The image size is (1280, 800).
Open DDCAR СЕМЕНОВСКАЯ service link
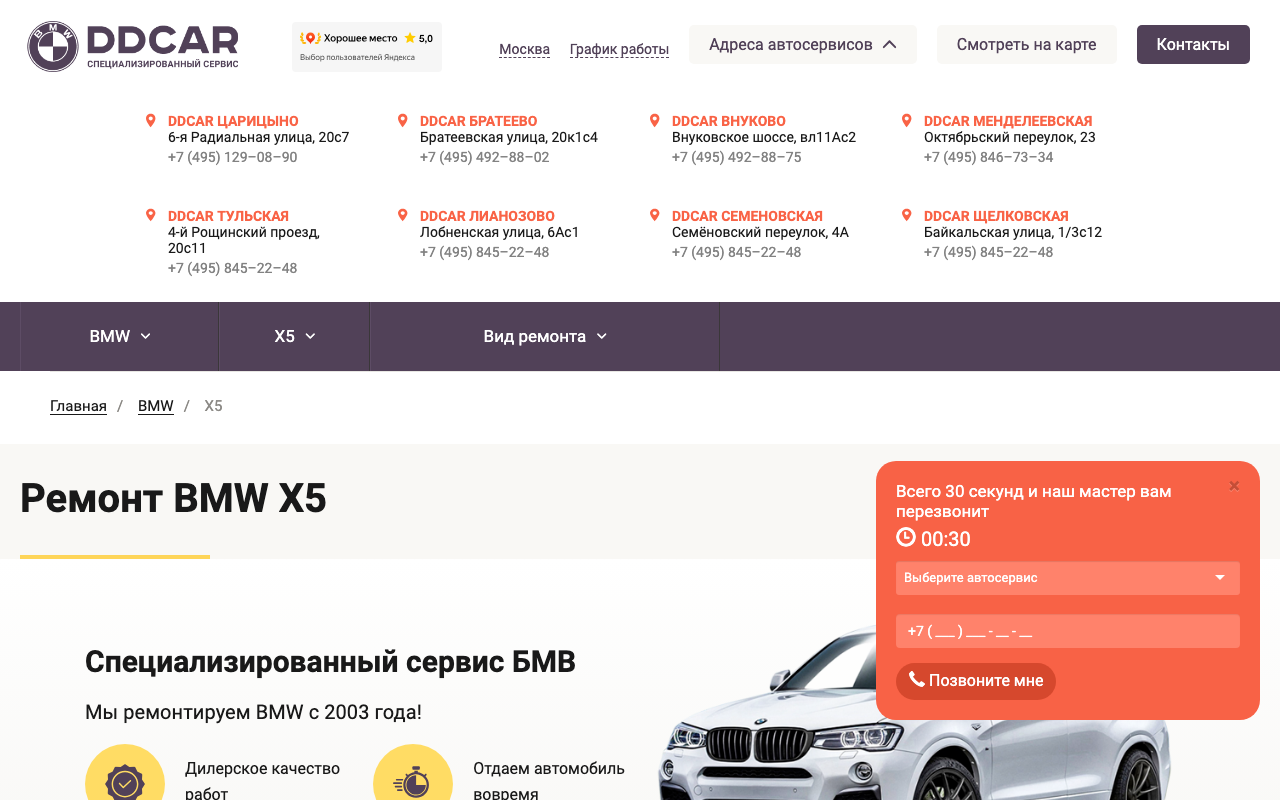pos(747,216)
